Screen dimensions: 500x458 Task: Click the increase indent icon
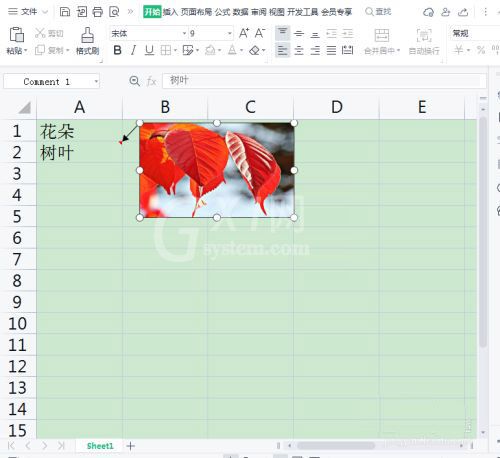pyautogui.click(x=347, y=33)
